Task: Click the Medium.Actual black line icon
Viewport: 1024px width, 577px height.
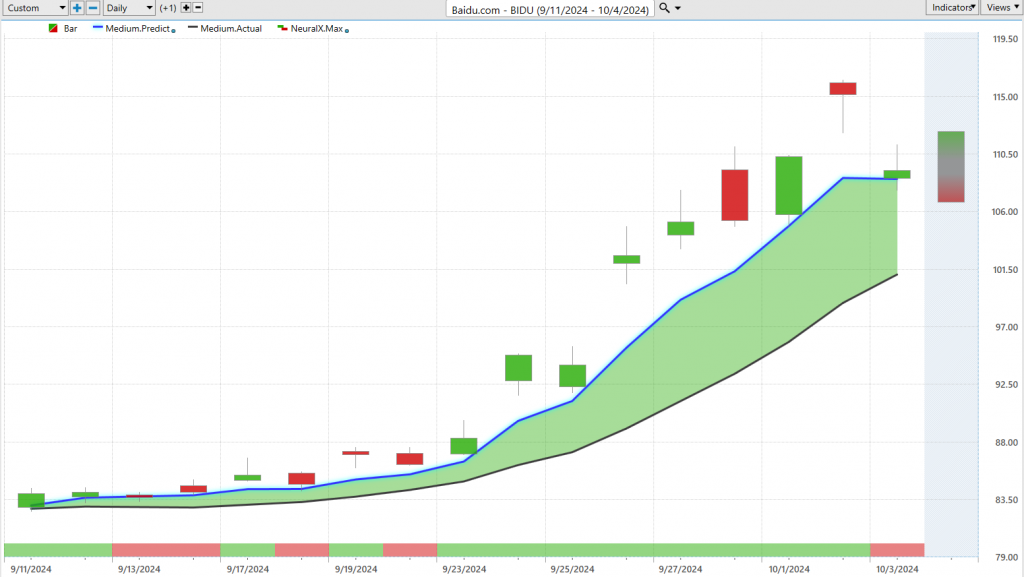Action: 193,28
